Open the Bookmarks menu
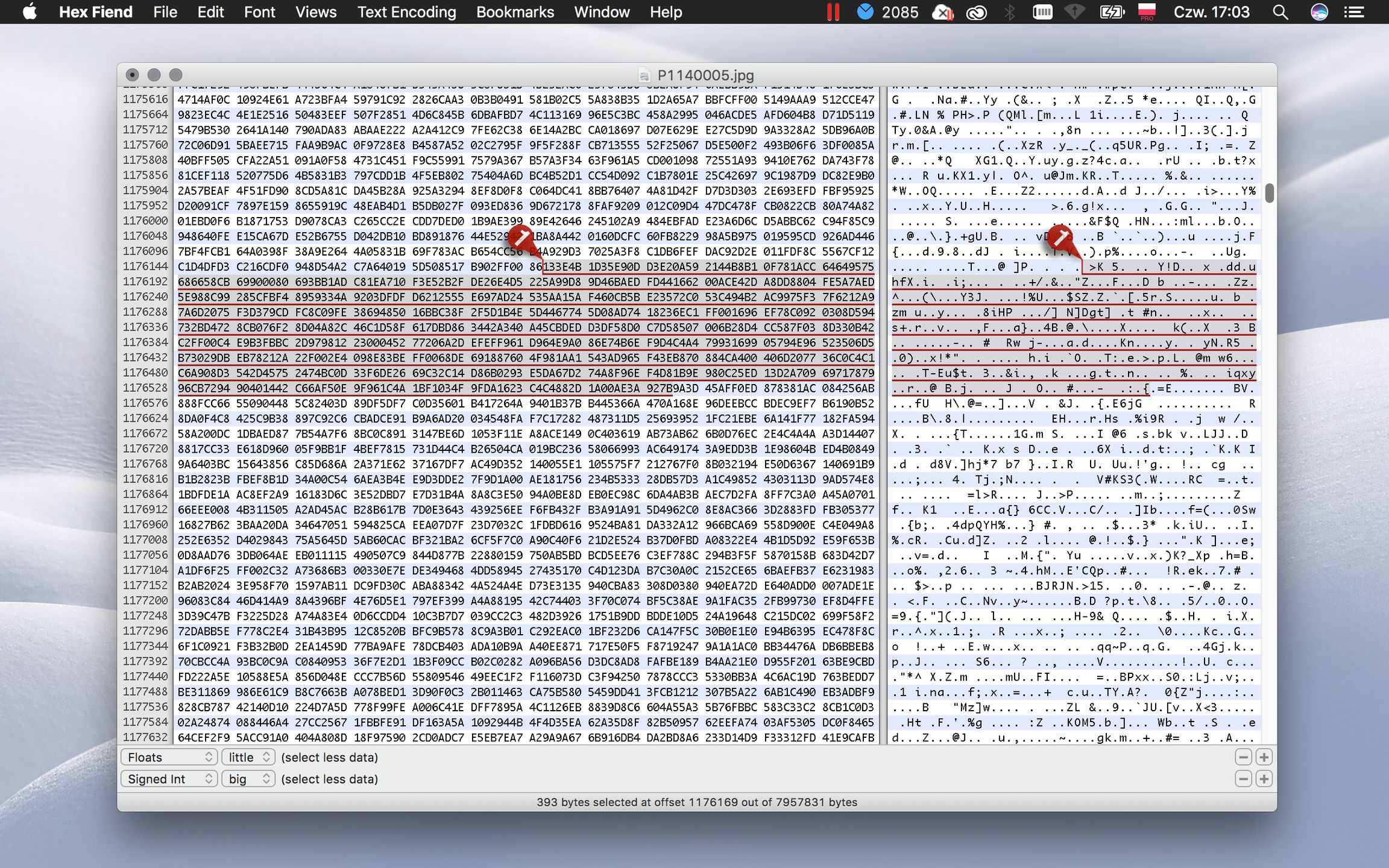The height and width of the screenshot is (868, 1389). [515, 12]
